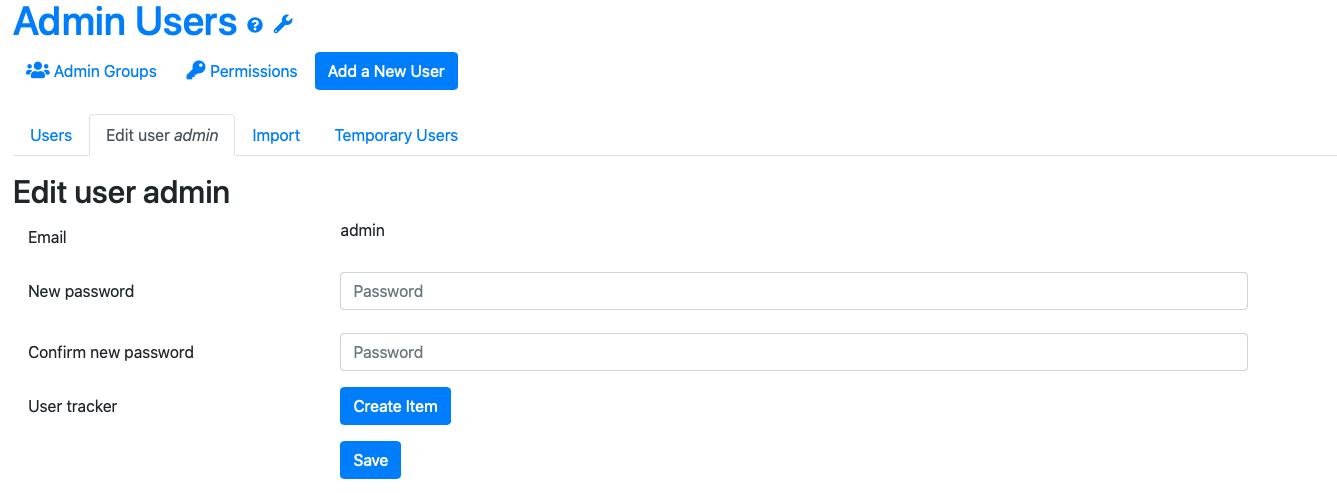
Task: Switch to the Temporary Users tab
Action: 396,135
